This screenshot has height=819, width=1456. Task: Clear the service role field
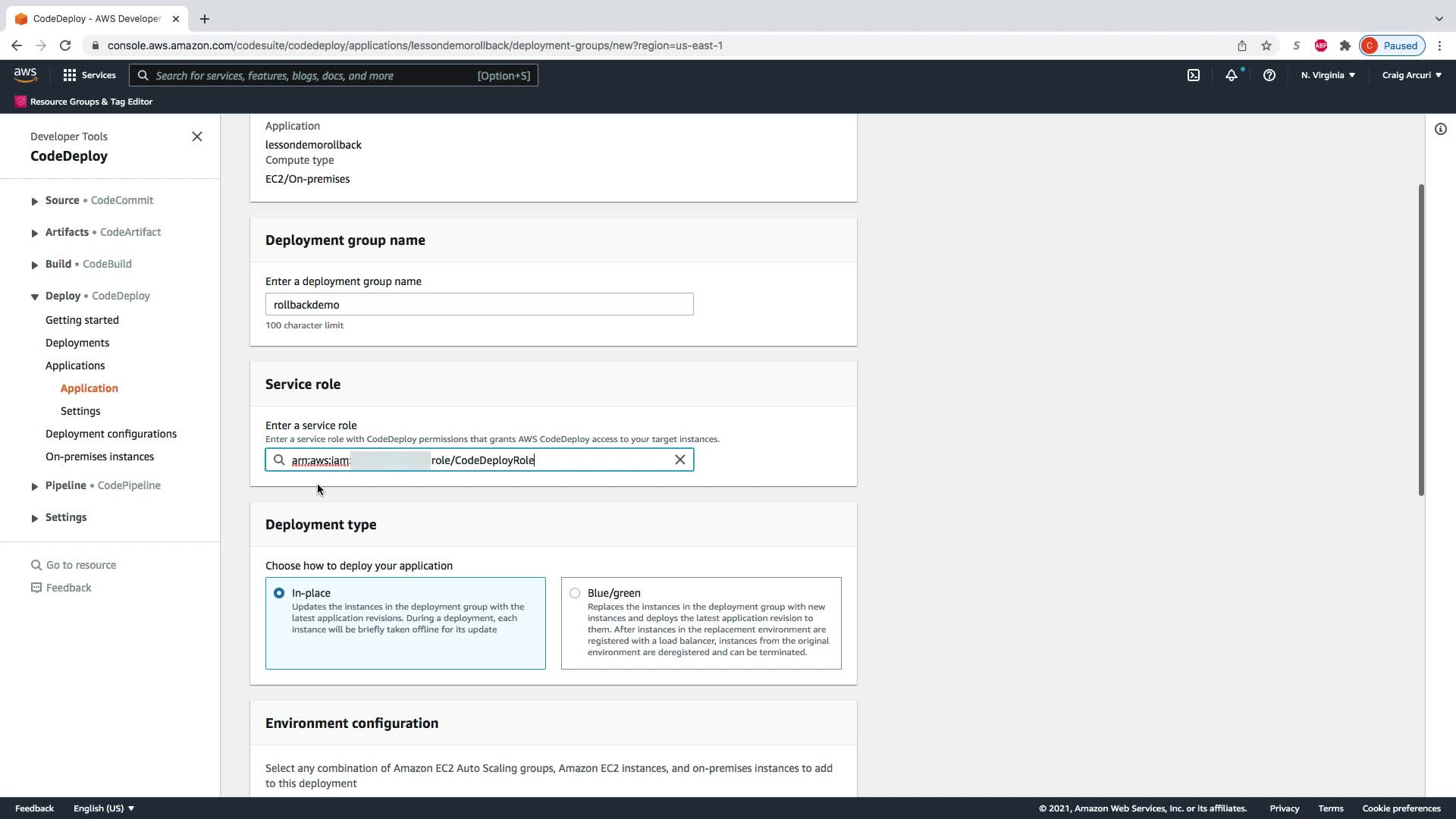tap(679, 460)
